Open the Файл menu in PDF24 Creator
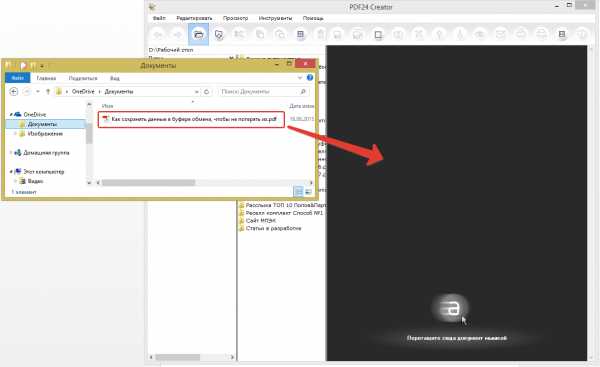 point(159,18)
